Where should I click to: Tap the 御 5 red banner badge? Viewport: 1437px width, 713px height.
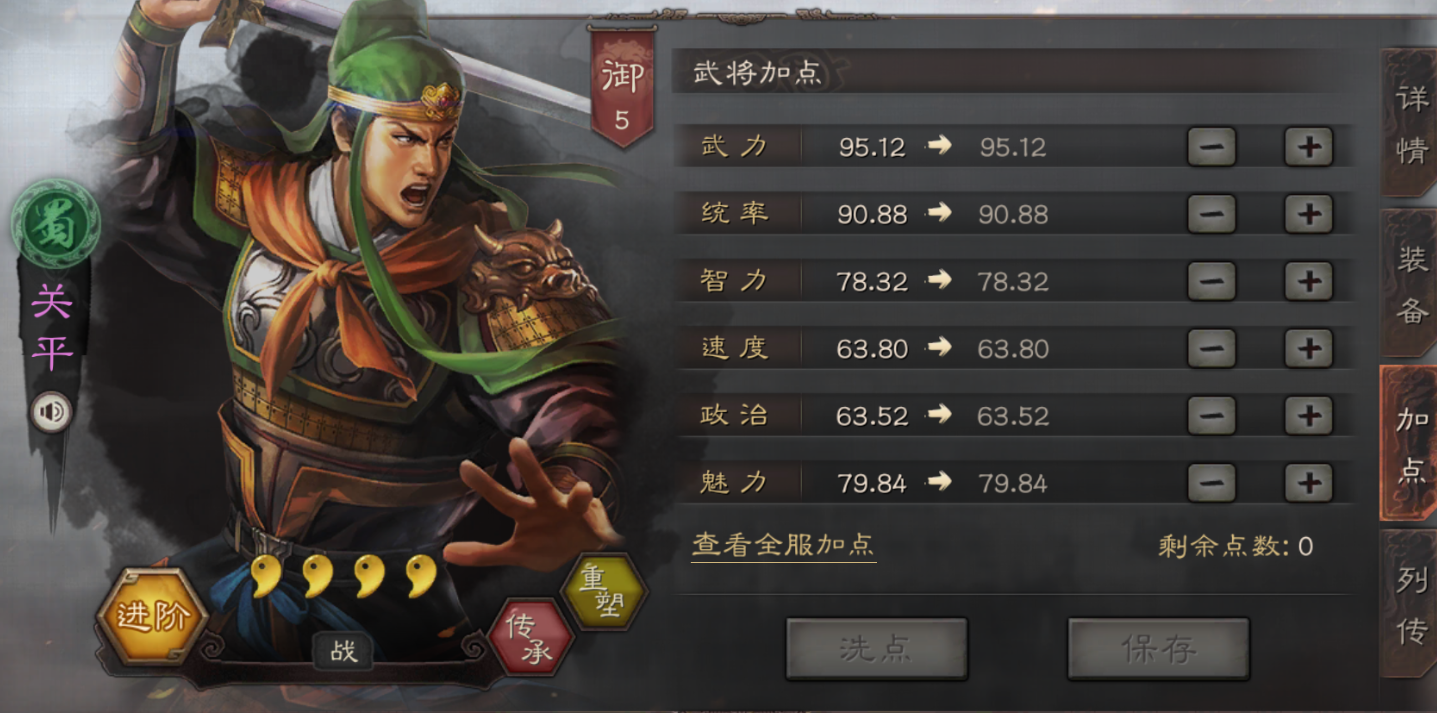(622, 89)
